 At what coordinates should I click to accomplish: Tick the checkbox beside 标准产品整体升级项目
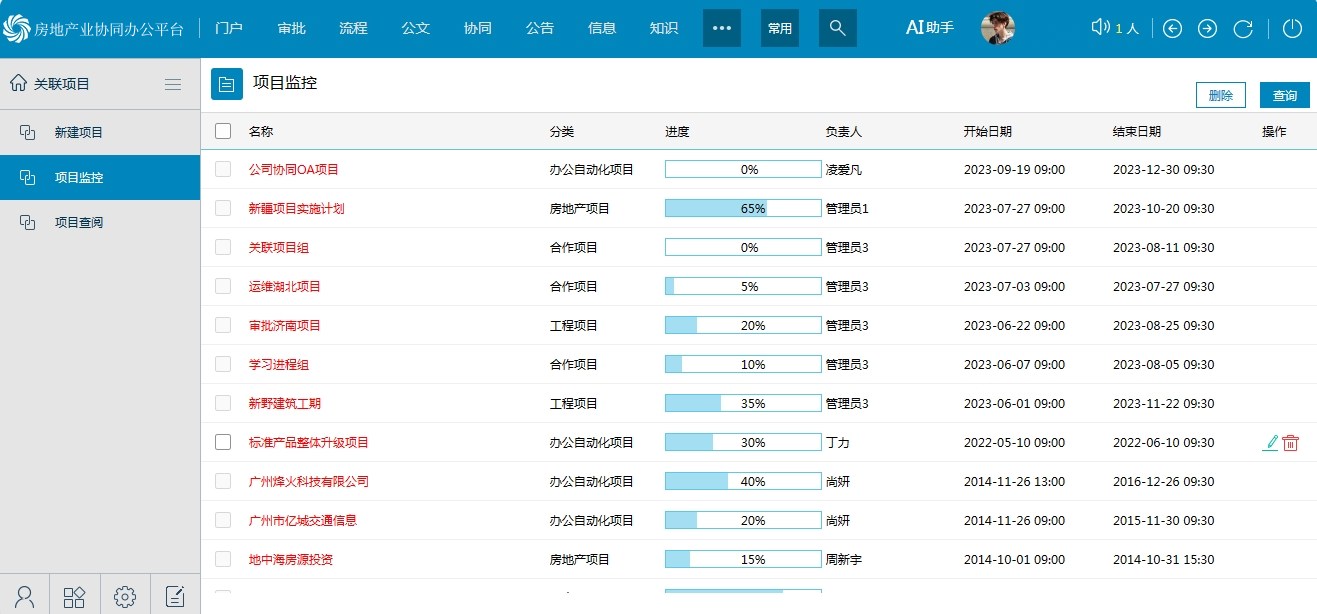[x=223, y=442]
